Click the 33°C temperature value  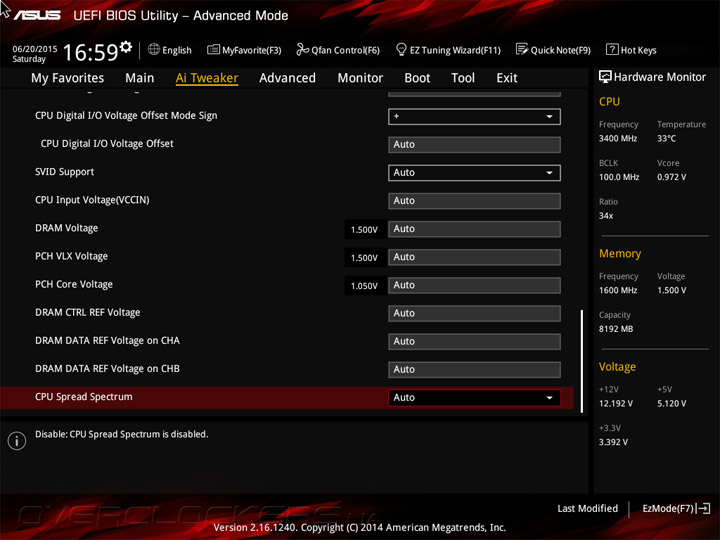666,138
